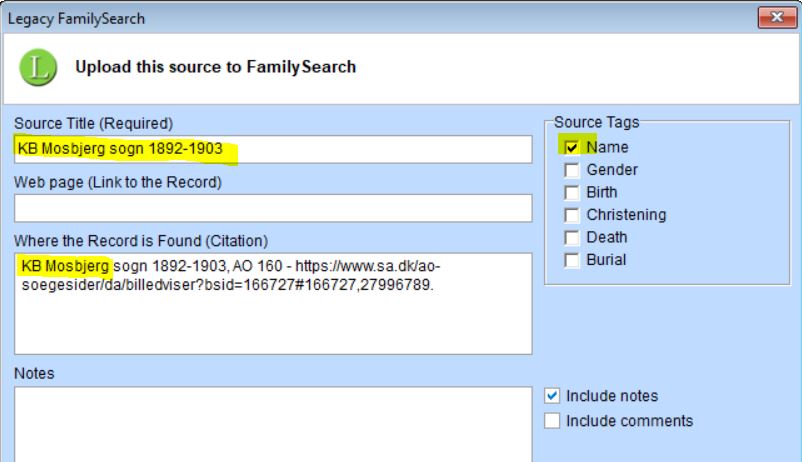Check the Christening source tag
Screen dimensions: 802x462
[571, 215]
